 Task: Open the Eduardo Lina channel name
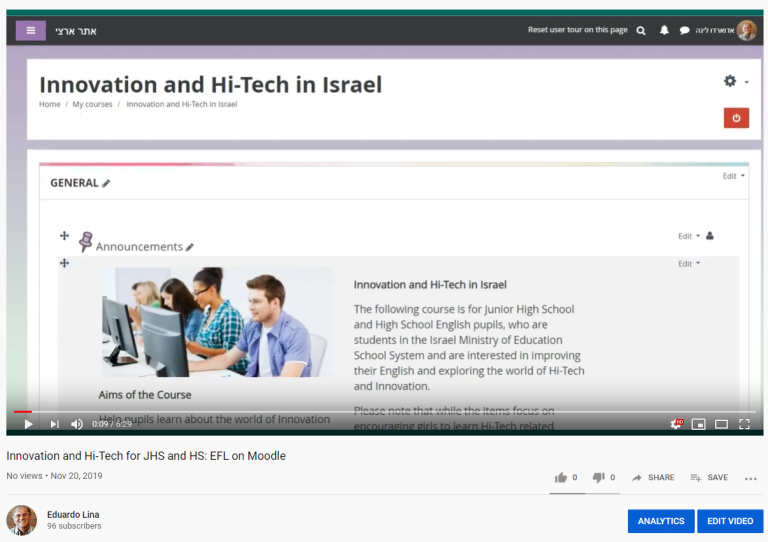coord(73,515)
